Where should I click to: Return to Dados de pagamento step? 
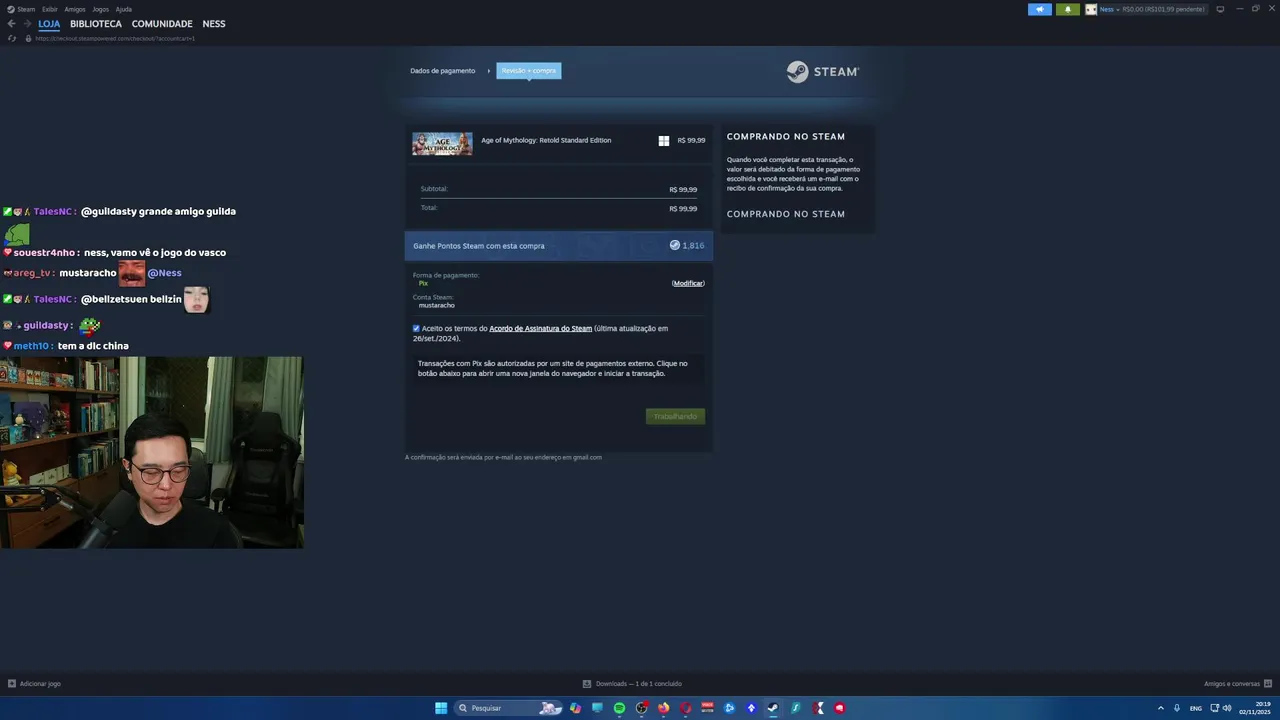tap(443, 71)
